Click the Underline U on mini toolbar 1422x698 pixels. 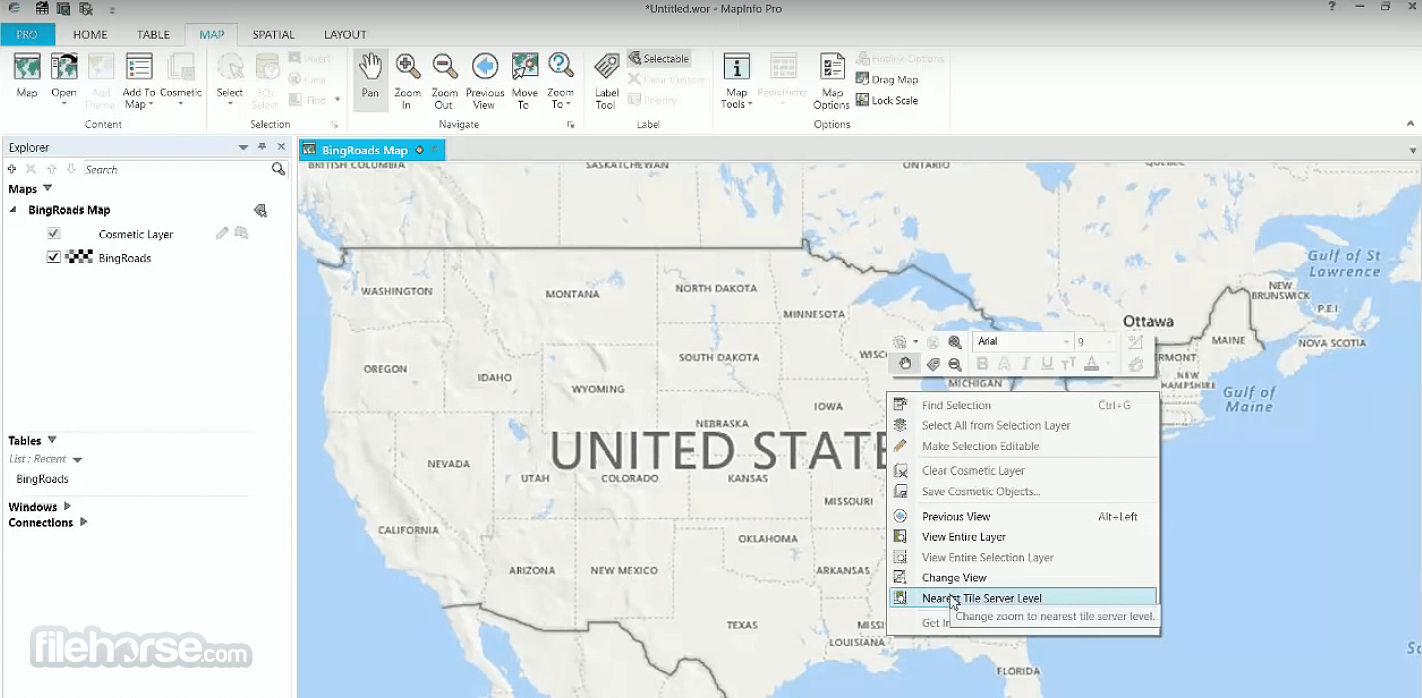1047,364
